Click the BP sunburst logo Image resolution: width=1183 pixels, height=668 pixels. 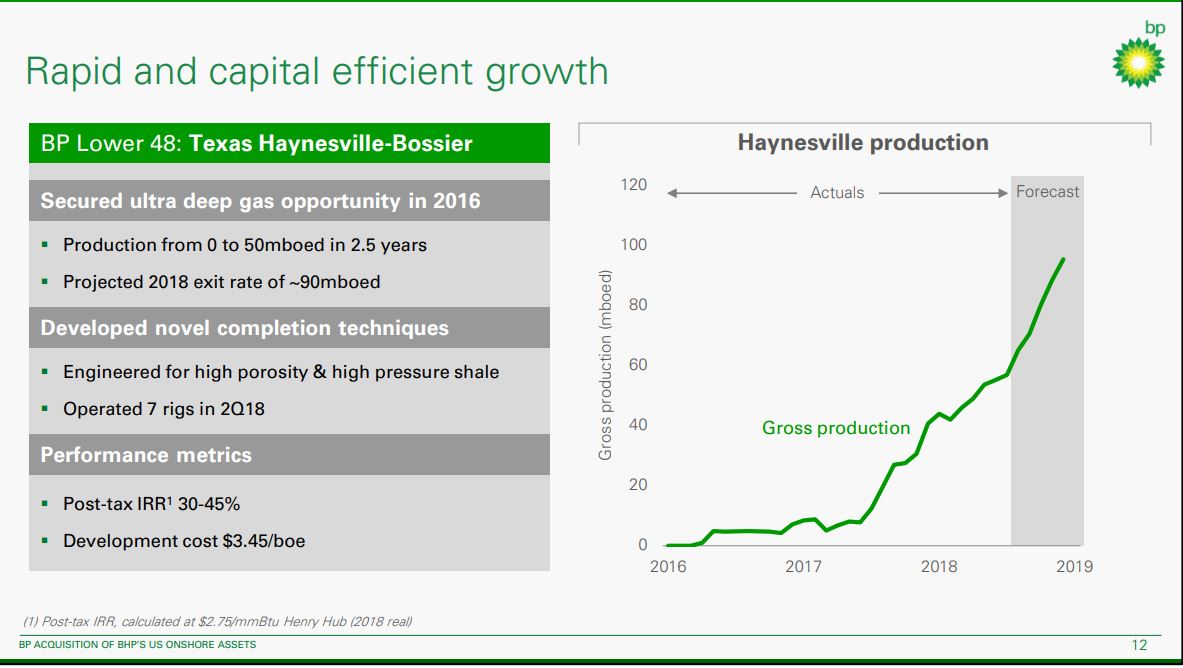[x=1138, y=63]
